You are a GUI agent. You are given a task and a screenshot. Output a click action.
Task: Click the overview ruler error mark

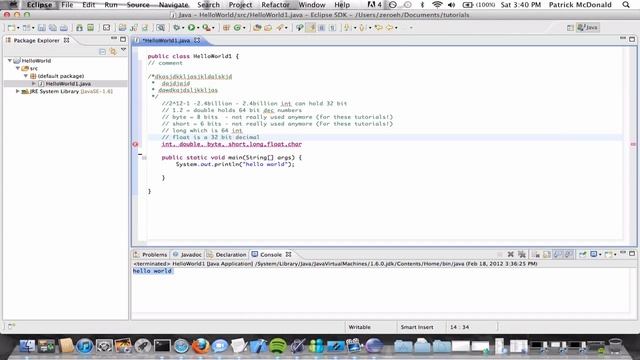point(633,144)
